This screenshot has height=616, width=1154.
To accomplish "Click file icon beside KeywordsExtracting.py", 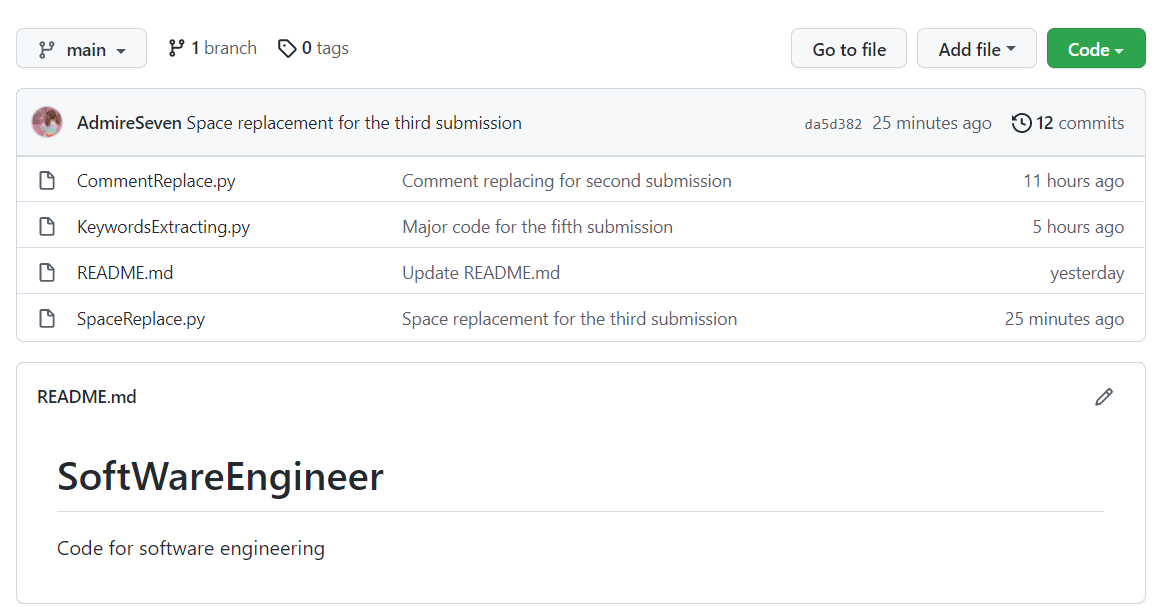I will (x=46, y=227).
